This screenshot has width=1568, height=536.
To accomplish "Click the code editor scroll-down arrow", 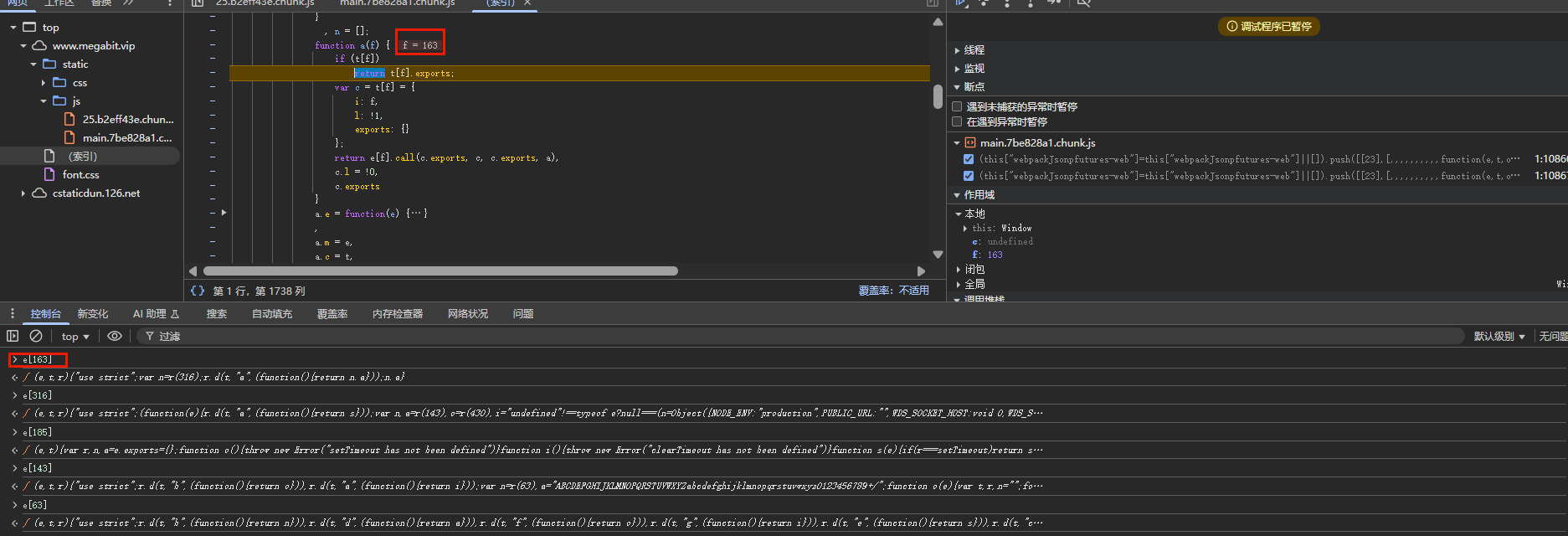I will point(938,254).
